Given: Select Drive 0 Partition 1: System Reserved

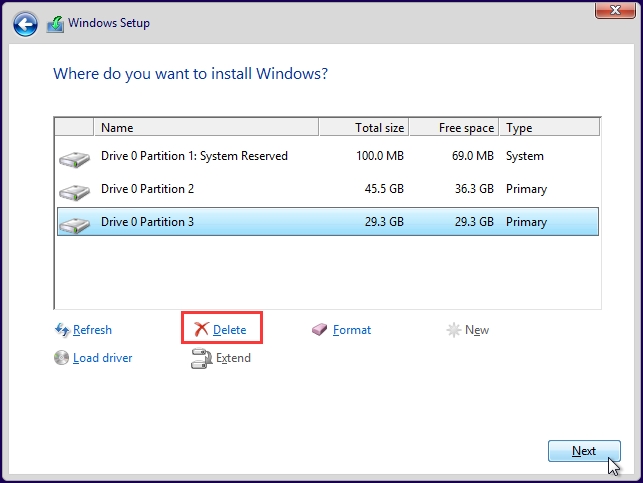Looking at the screenshot, I should [194, 156].
